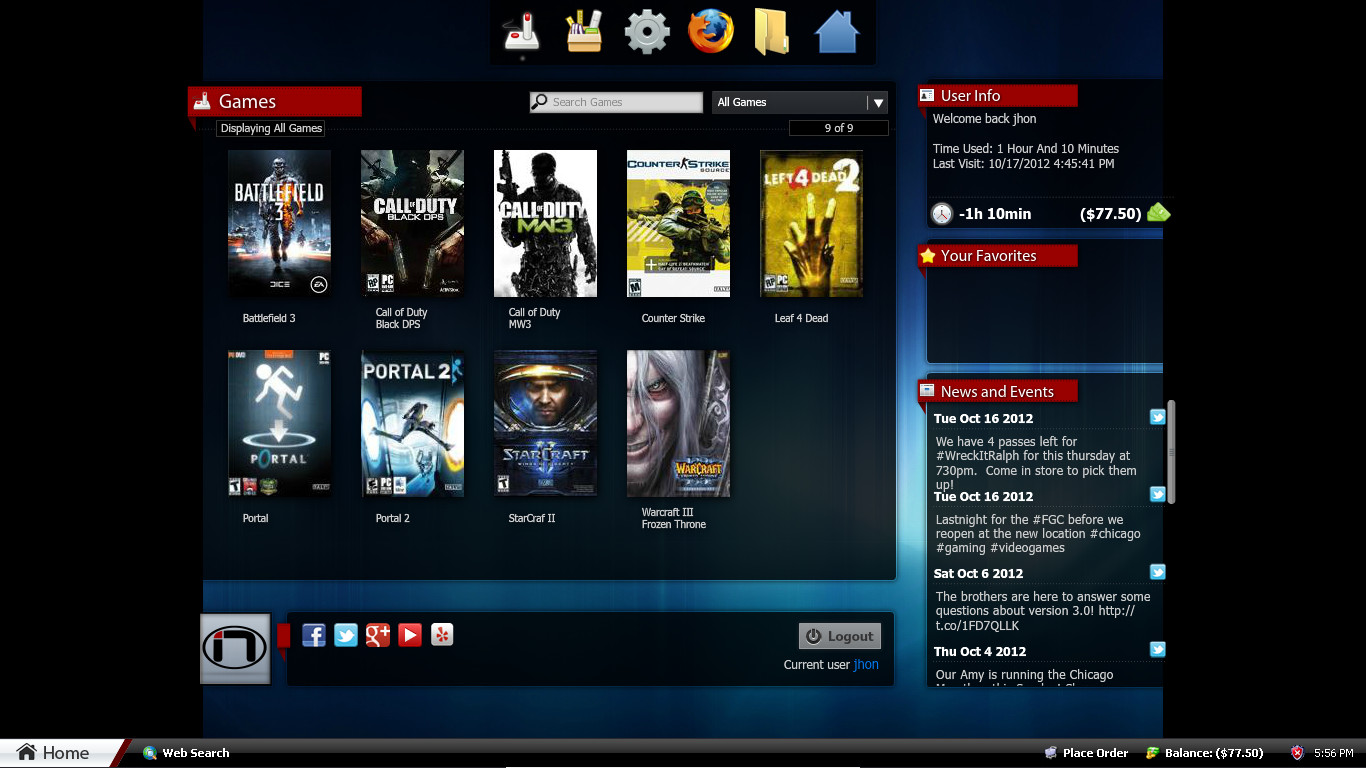The width and height of the screenshot is (1366, 768).
Task: Click the blue home icon
Action: coord(837,32)
